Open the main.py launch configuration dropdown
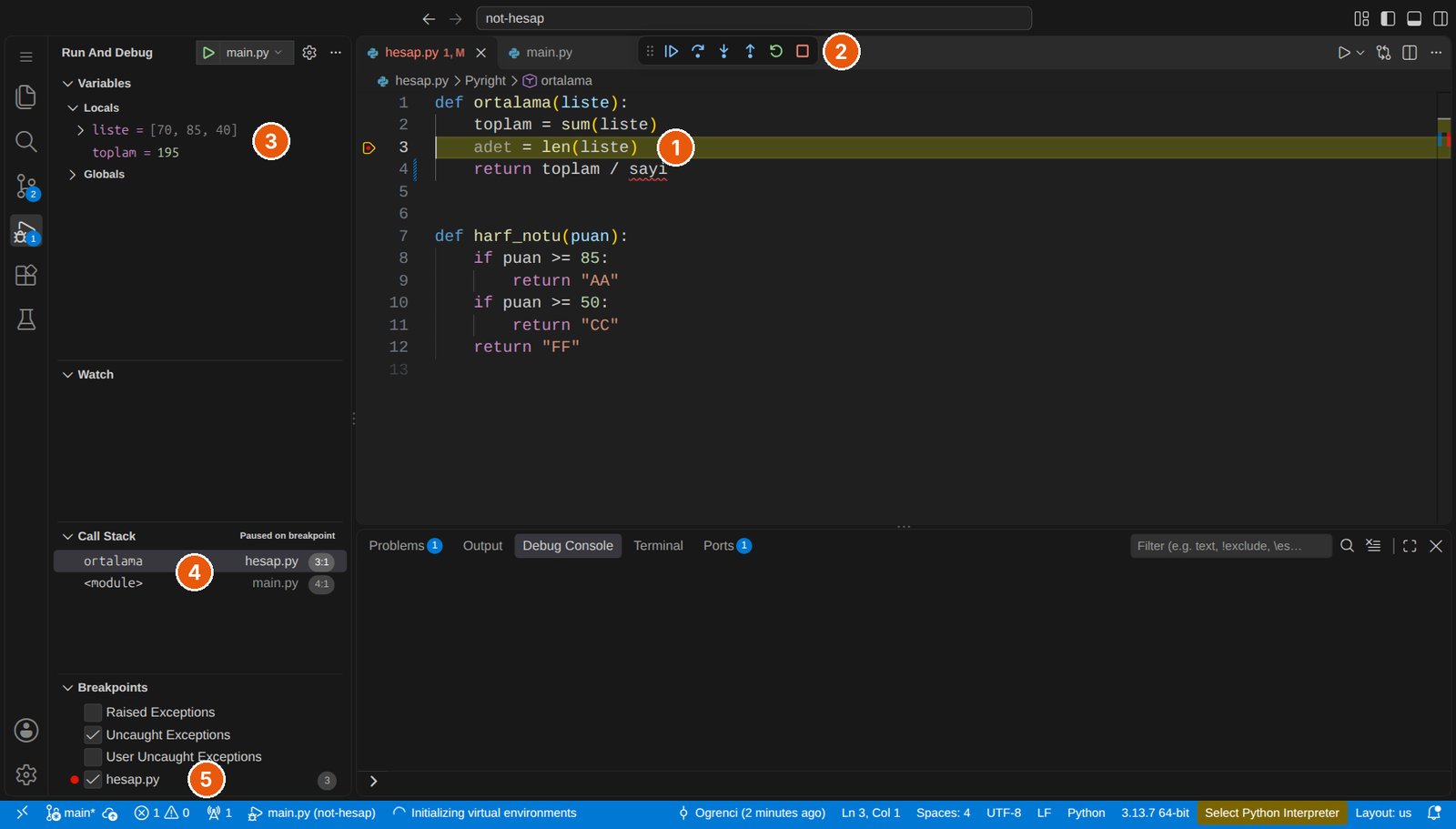 tap(256, 53)
